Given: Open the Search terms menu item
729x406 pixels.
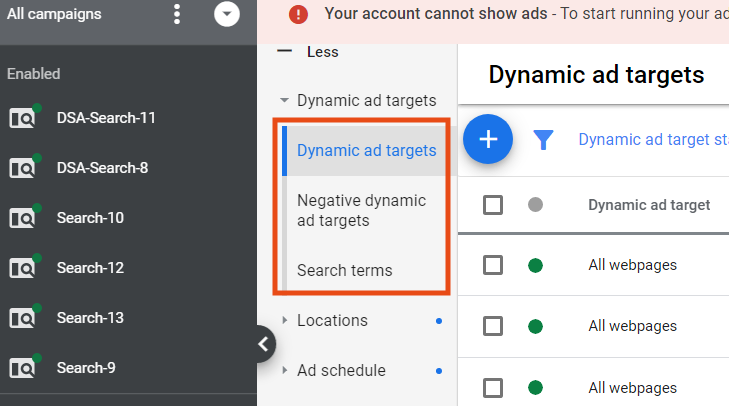Looking at the screenshot, I should tap(345, 270).
